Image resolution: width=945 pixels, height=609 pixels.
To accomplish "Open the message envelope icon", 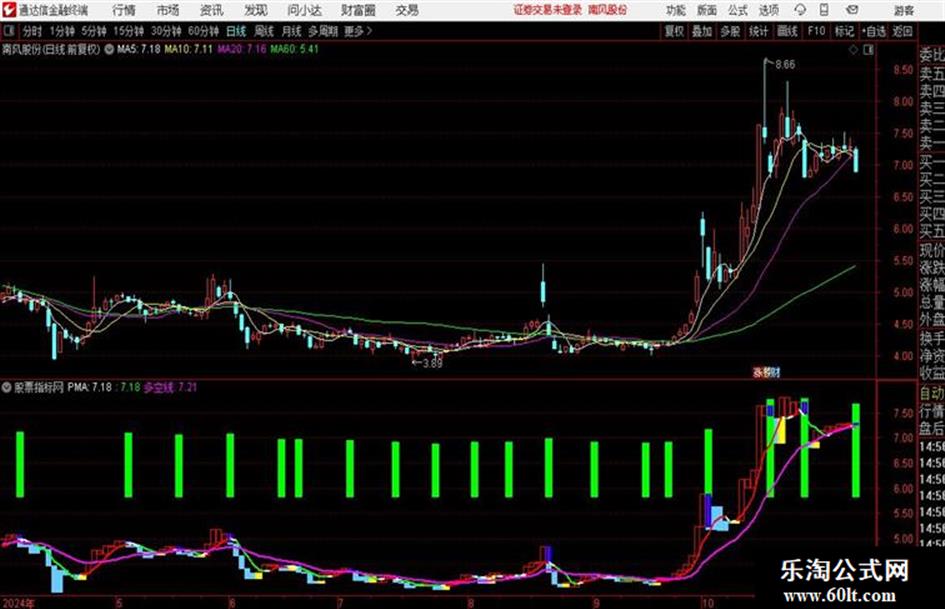I will [x=852, y=10].
